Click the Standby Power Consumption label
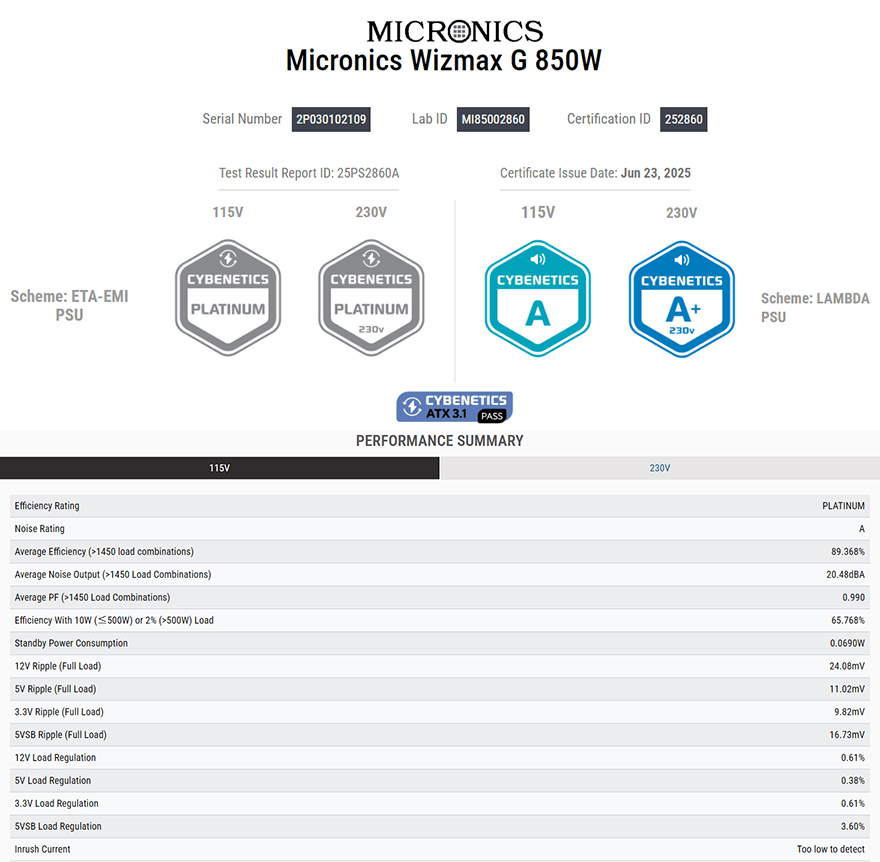 pyautogui.click(x=71, y=643)
